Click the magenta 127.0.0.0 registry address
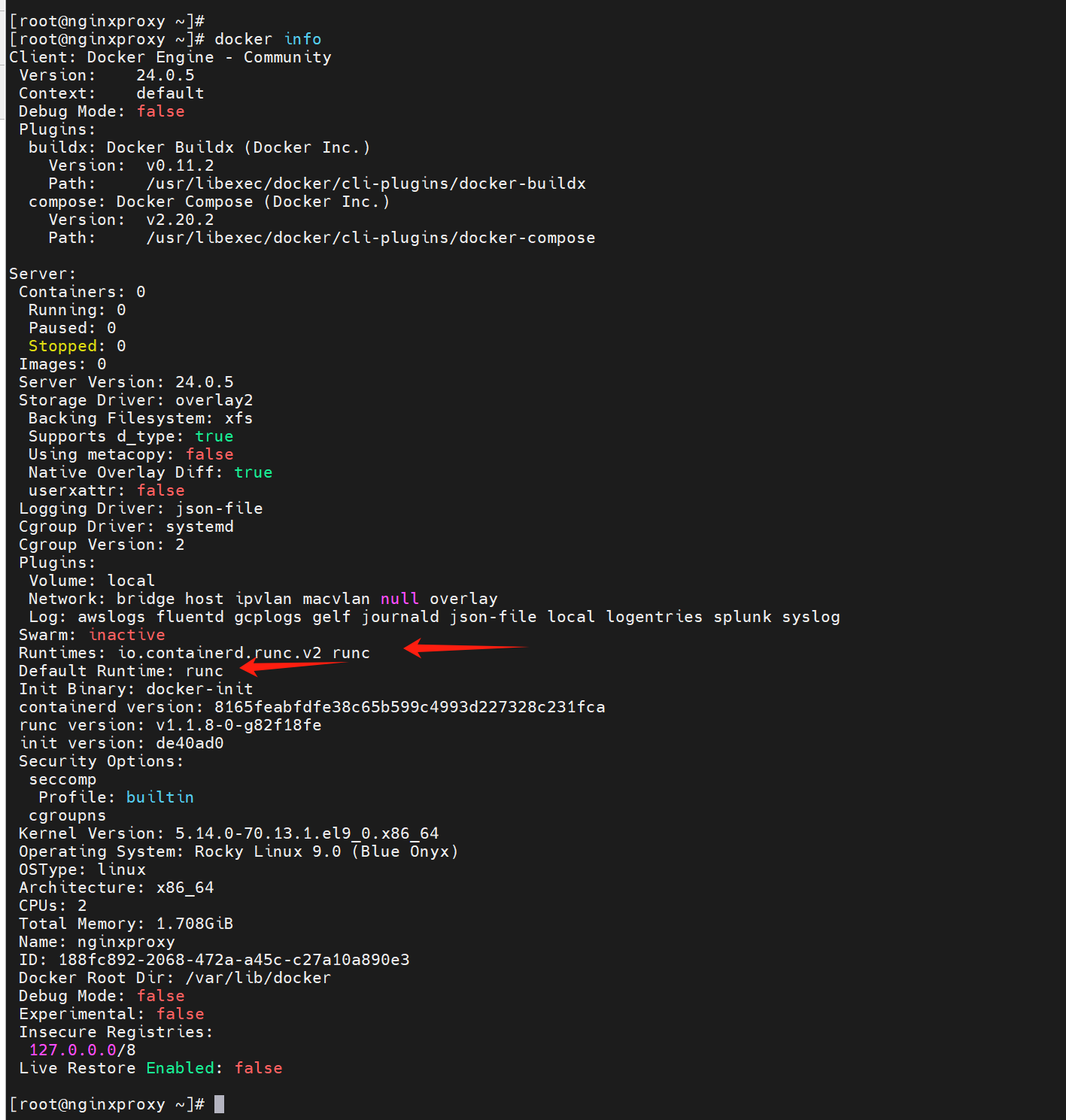The width and height of the screenshot is (1066, 1120). [72, 1050]
